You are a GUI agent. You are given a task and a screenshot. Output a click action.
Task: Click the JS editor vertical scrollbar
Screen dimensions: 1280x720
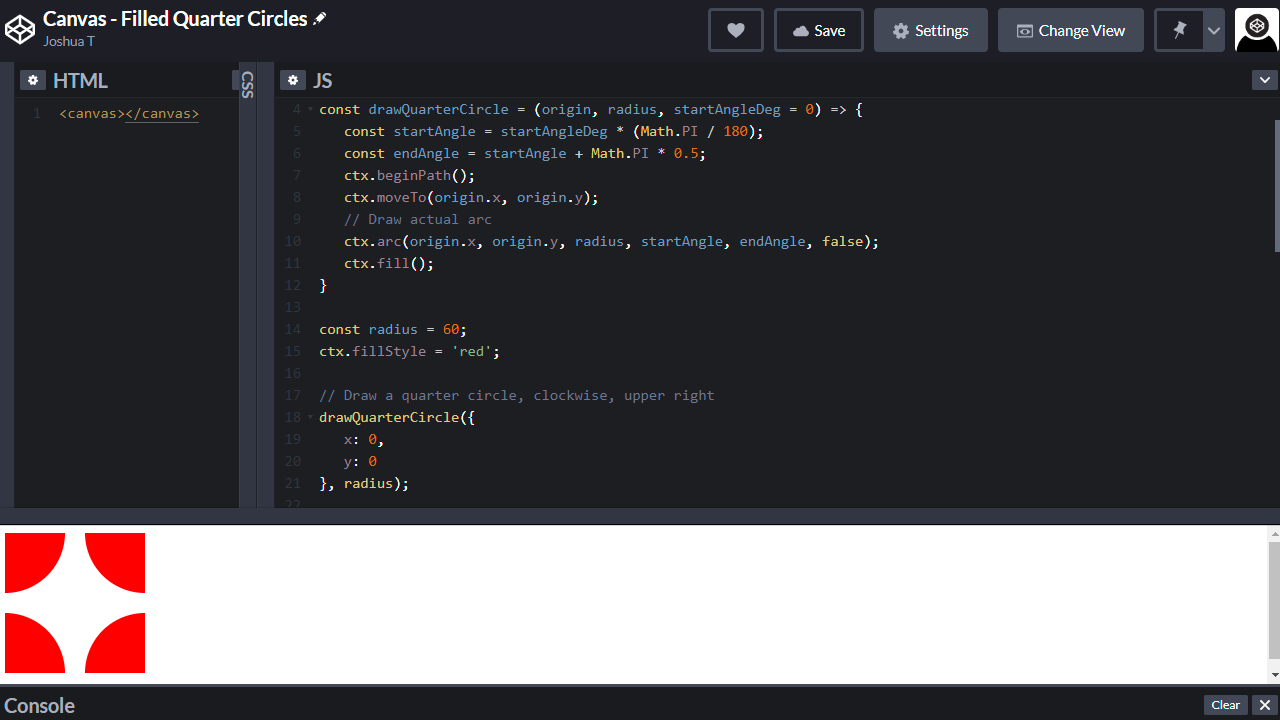tap(1276, 185)
